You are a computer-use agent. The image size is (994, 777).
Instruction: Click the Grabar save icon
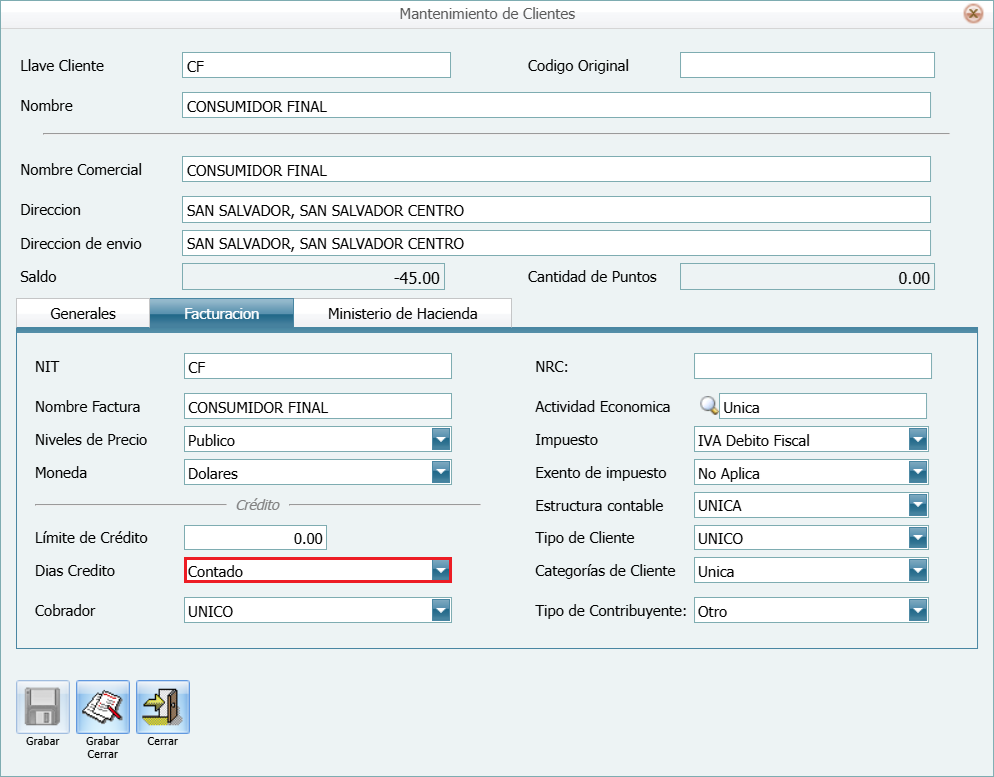[x=41, y=706]
